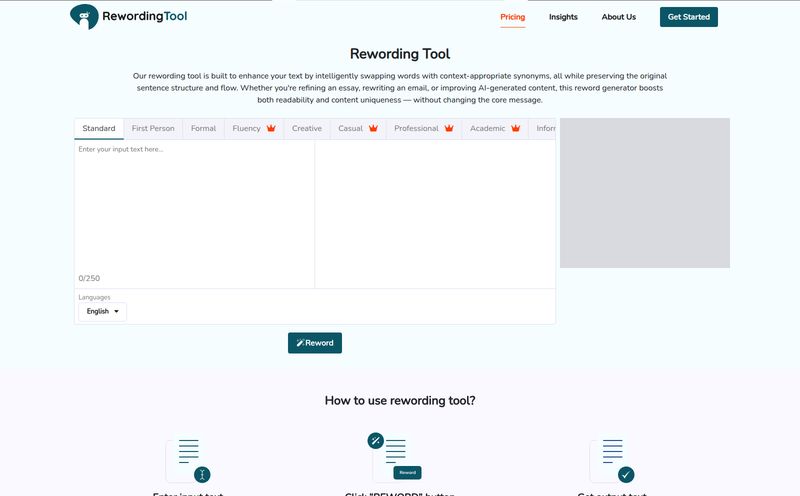
Task: Click the 'Rewording Tool' page title
Action: coord(400,54)
